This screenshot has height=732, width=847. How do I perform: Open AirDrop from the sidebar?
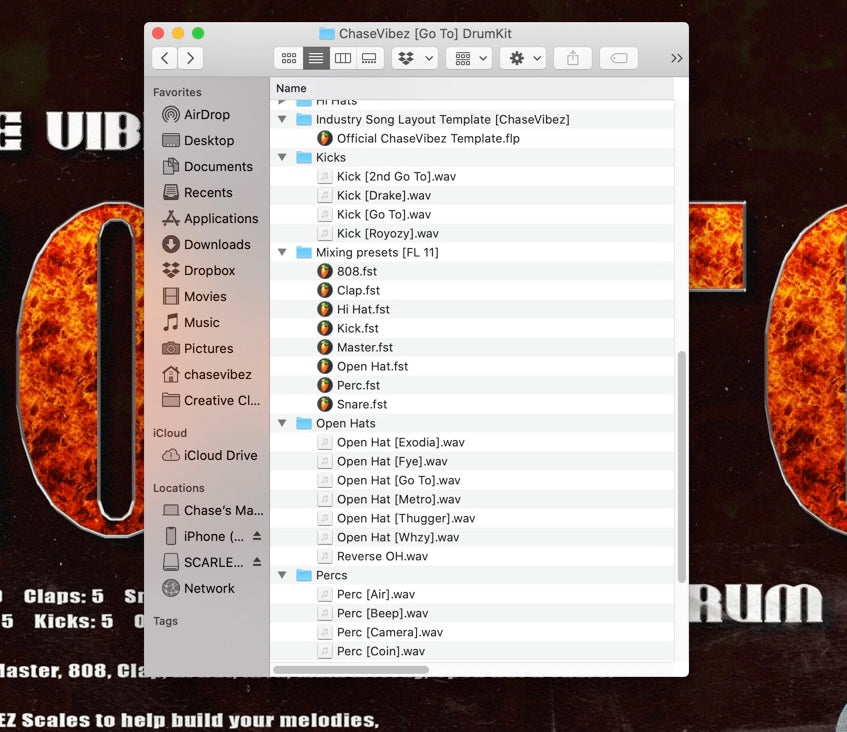207,115
